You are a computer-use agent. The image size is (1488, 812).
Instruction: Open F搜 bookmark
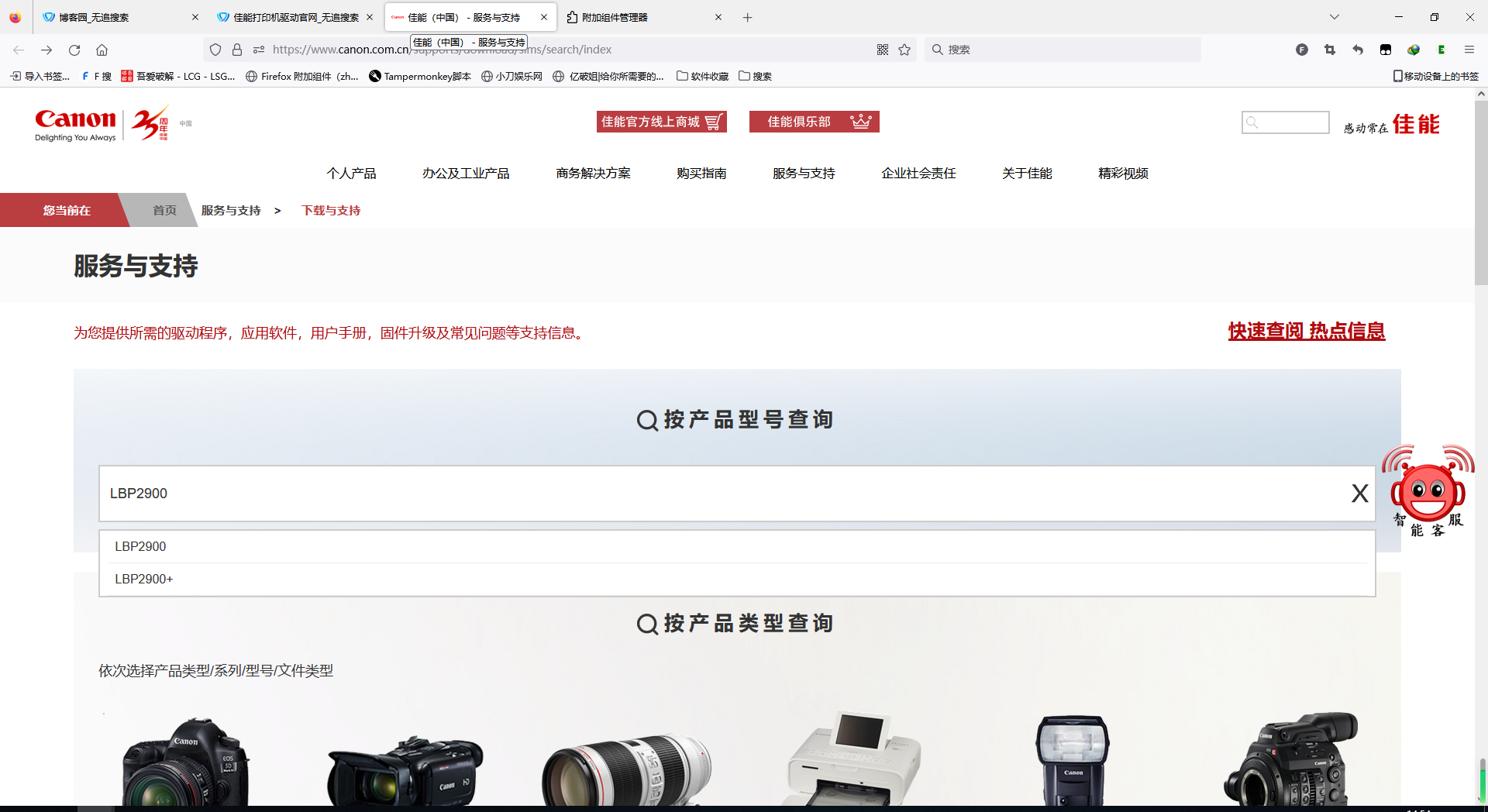pyautogui.click(x=97, y=76)
